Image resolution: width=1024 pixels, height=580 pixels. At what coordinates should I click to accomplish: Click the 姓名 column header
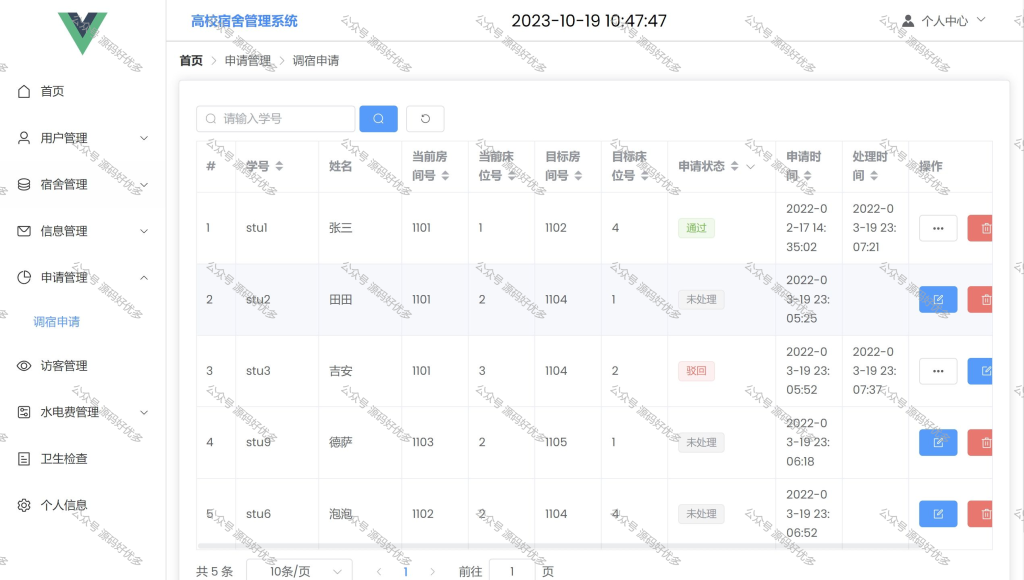click(x=340, y=166)
